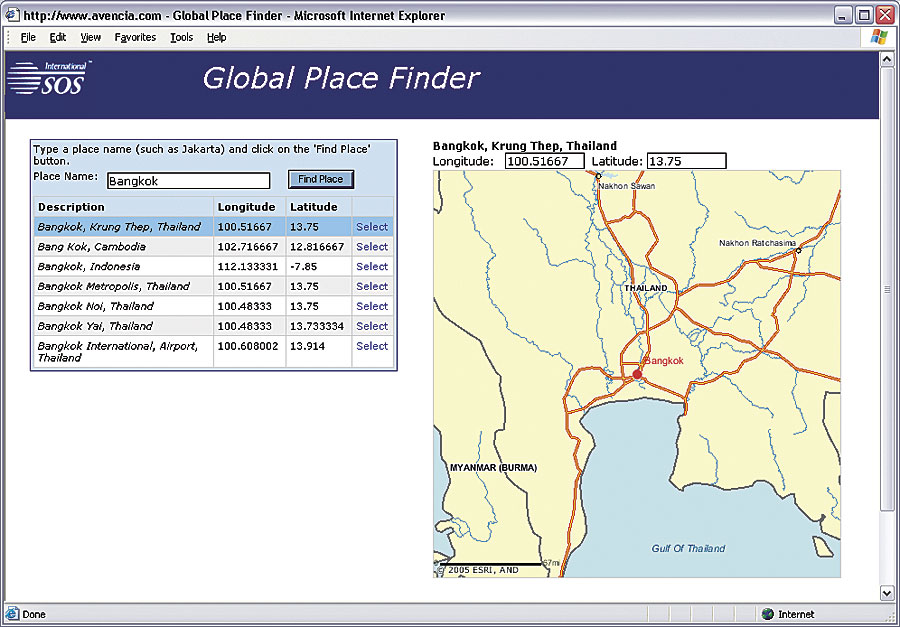
Task: Select Bangkok International Airport result
Action: tap(372, 346)
